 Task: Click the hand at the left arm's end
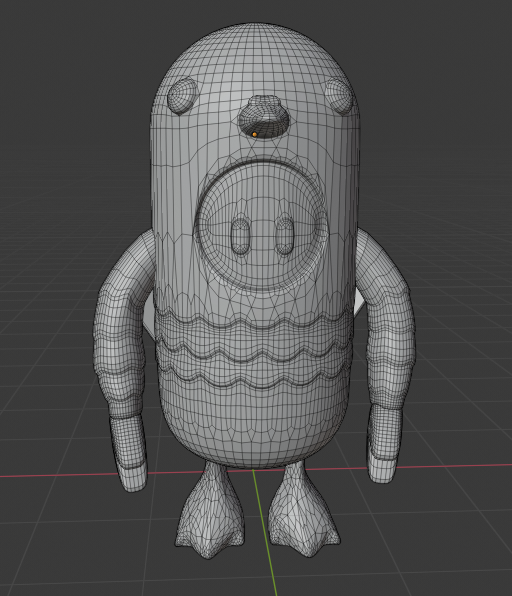point(129,452)
